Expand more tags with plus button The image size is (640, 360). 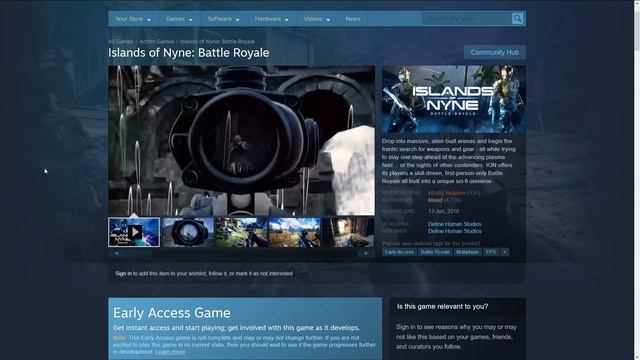point(505,252)
